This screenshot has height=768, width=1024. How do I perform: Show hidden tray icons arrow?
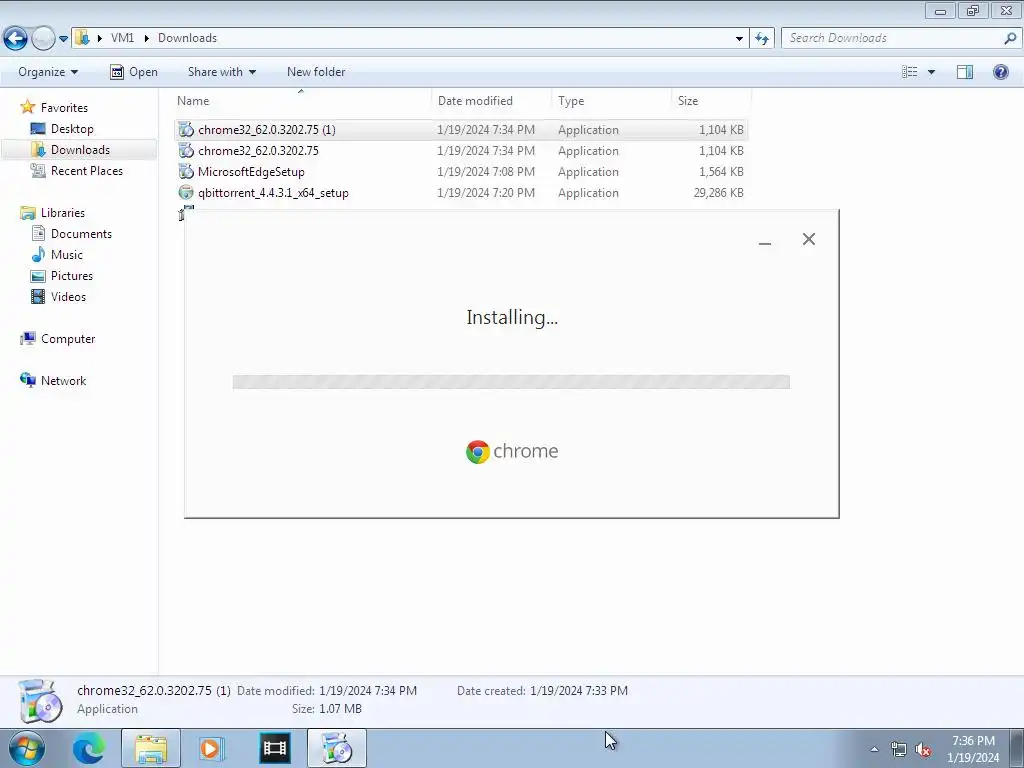point(874,749)
